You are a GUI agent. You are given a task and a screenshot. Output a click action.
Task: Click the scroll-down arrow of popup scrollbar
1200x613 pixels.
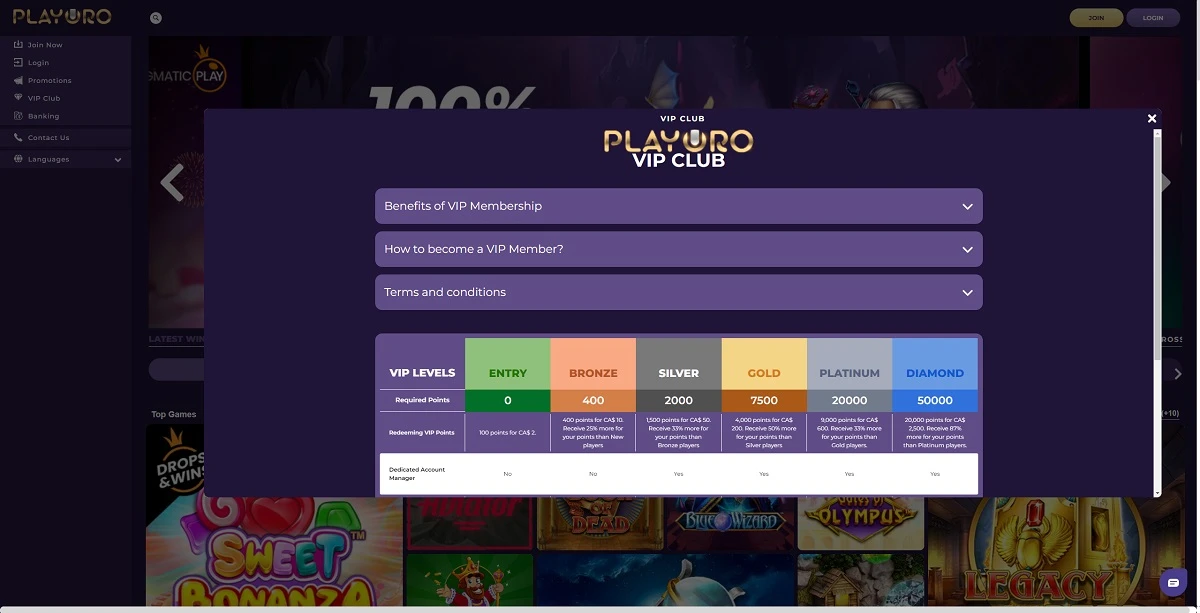[x=1157, y=493]
